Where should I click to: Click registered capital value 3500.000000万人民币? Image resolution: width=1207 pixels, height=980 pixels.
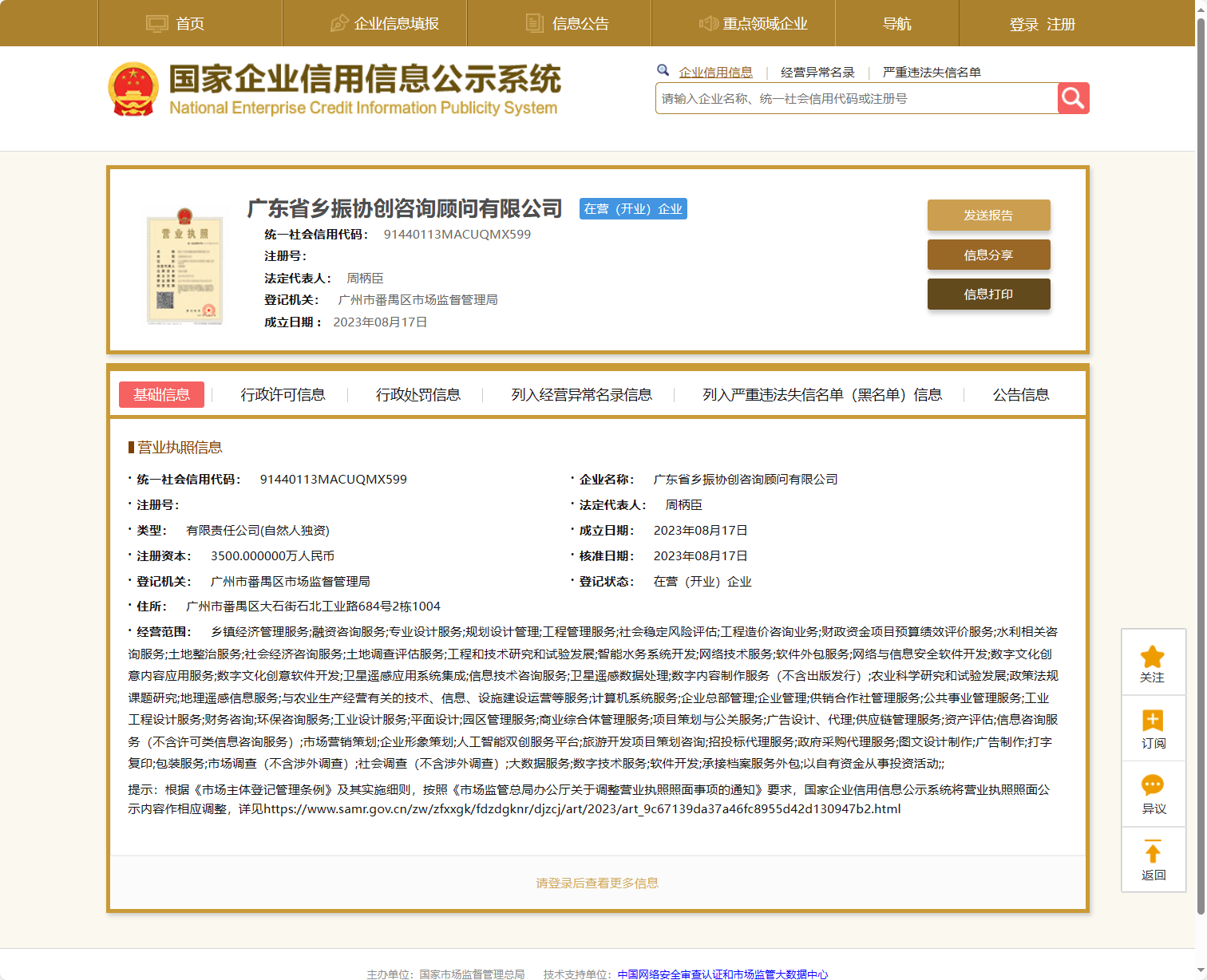tap(272, 555)
